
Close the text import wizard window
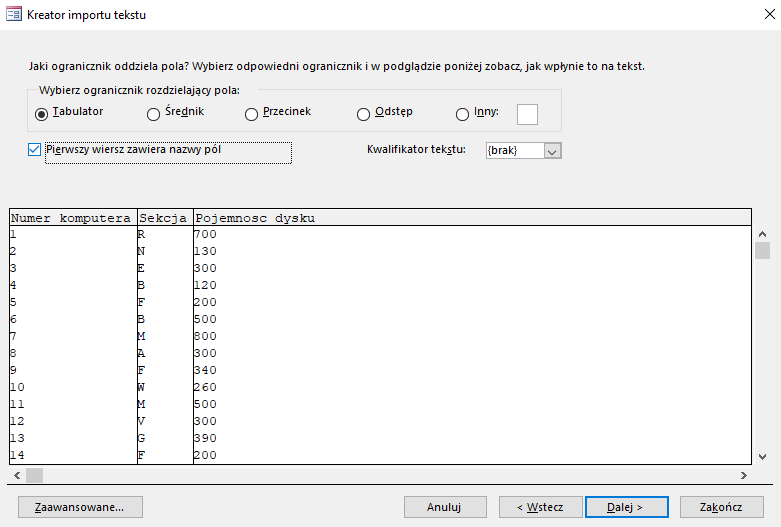click(770, 14)
